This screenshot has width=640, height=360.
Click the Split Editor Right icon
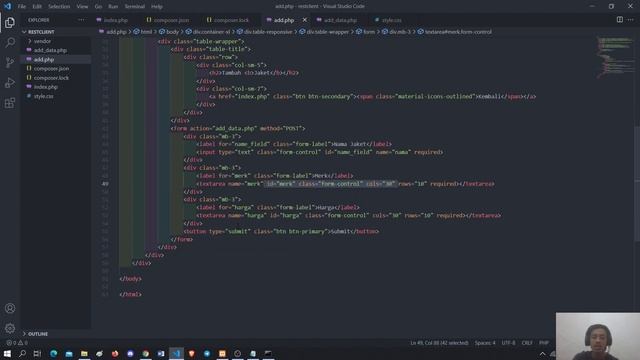pyautogui.click(x=620, y=20)
